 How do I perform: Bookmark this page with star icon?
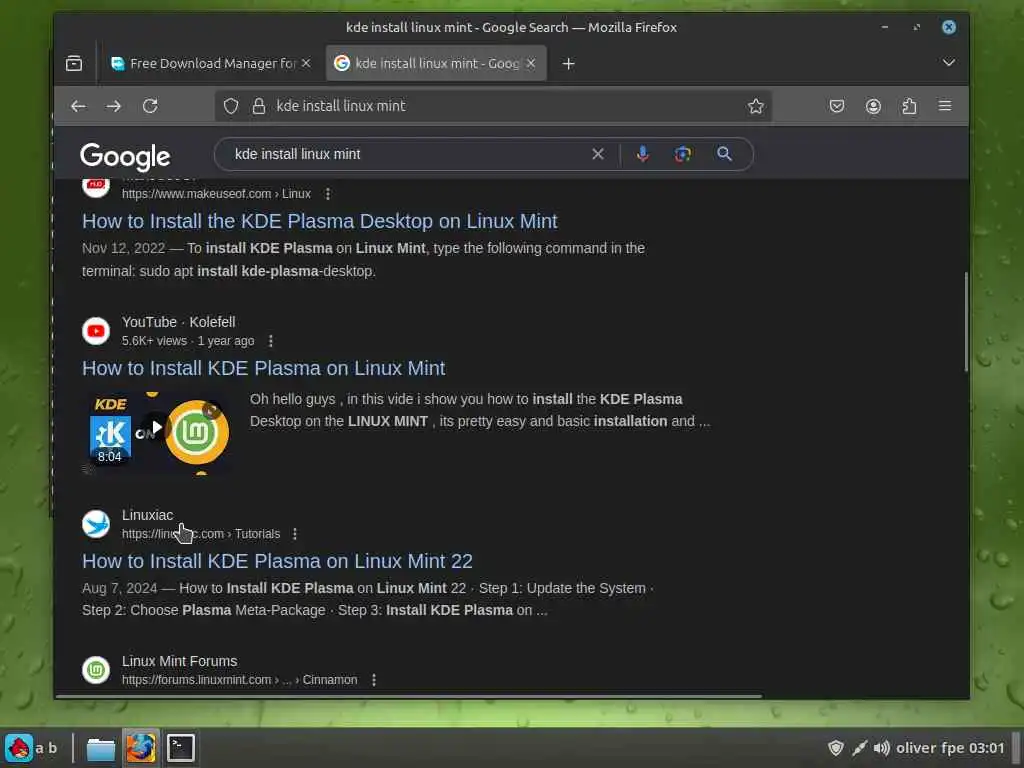pos(756,106)
